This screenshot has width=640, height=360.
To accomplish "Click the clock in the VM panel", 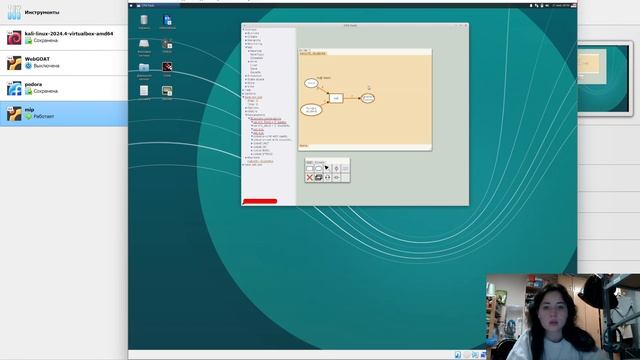I will (x=561, y=6).
